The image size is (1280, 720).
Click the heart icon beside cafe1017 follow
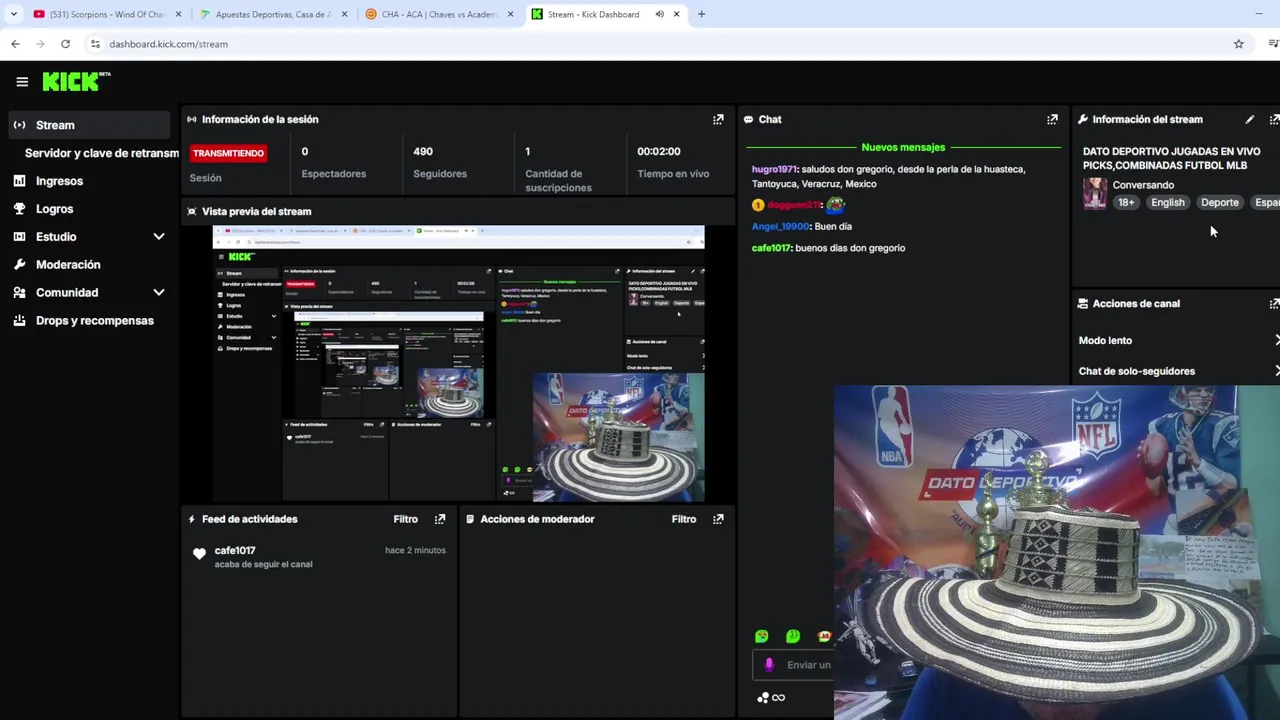click(199, 554)
